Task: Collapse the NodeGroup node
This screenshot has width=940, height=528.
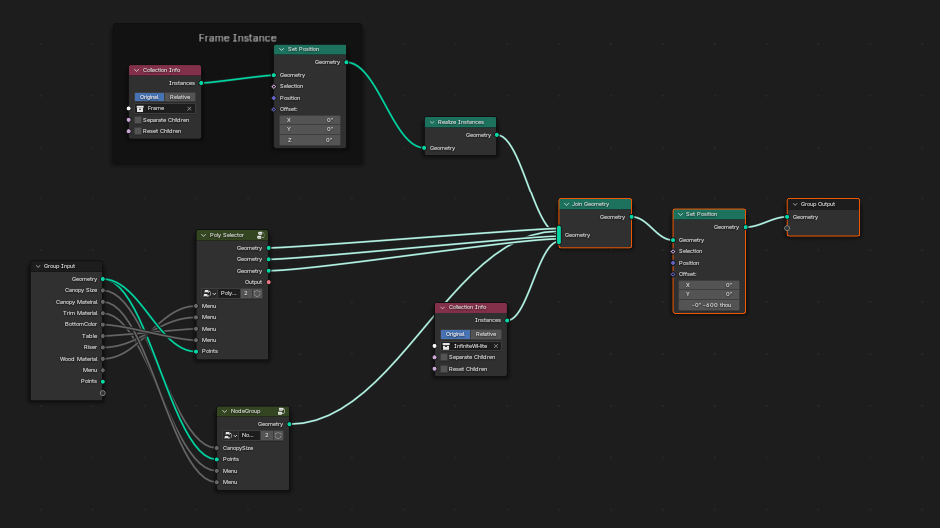Action: pyautogui.click(x=225, y=411)
